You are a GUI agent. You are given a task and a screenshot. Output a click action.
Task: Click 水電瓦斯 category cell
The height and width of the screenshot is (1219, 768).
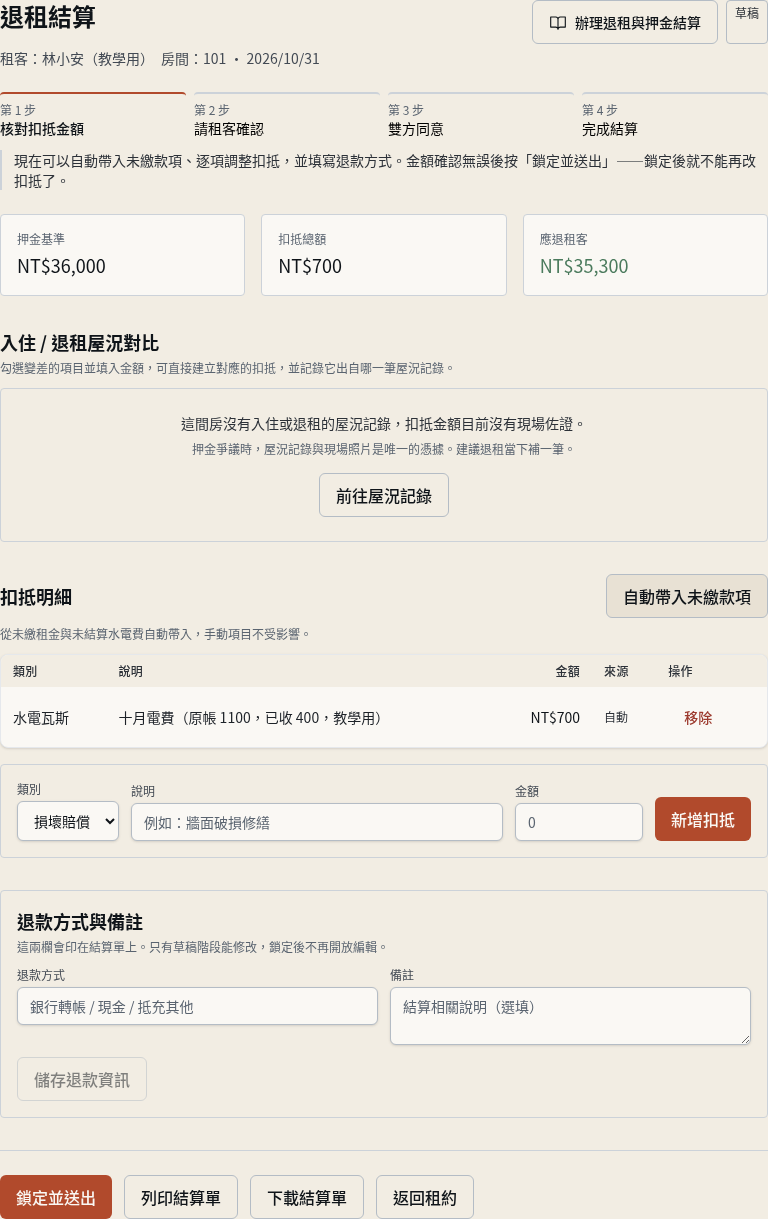tap(41, 717)
